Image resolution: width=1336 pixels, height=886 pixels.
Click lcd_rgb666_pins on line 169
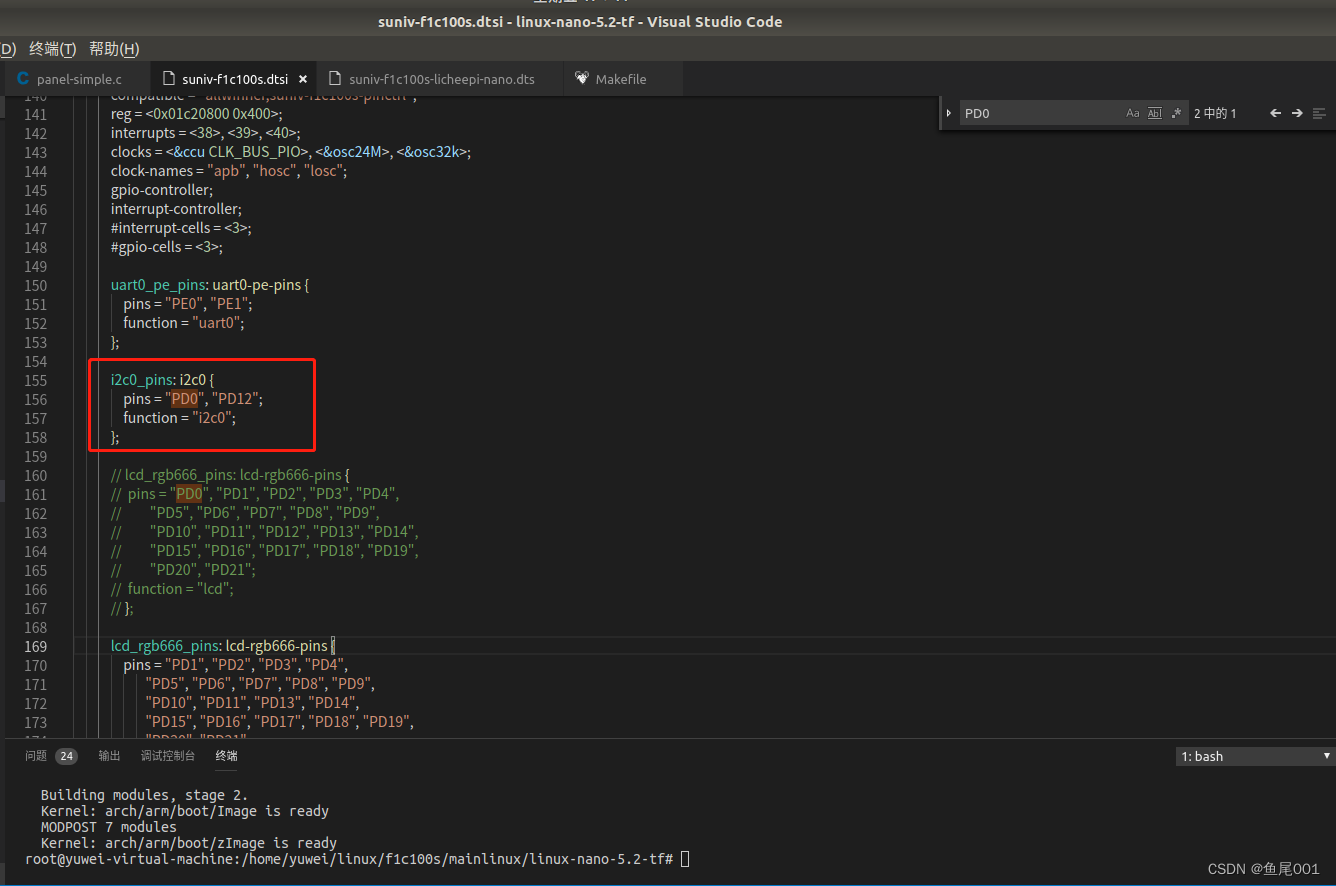tap(164, 646)
